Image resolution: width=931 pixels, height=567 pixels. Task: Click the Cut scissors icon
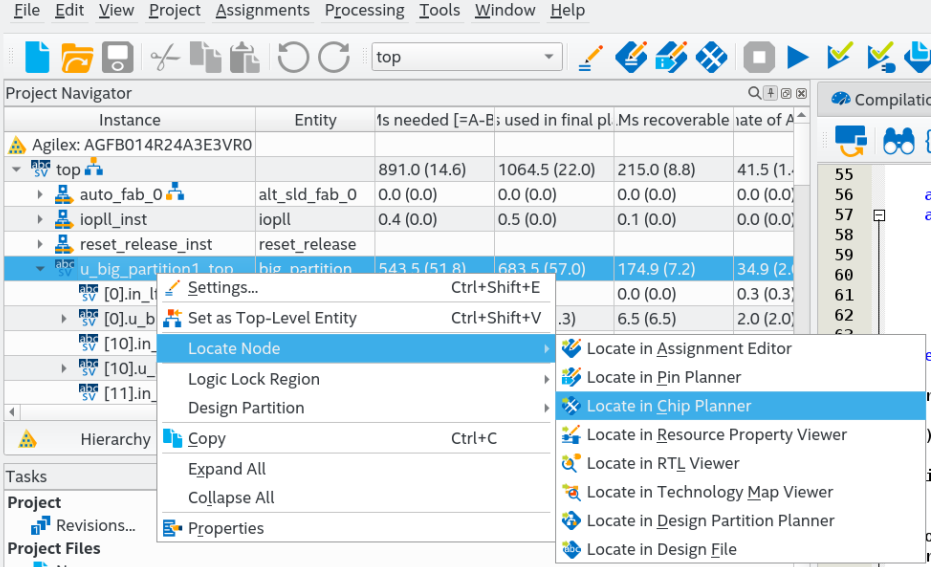[x=165, y=58]
